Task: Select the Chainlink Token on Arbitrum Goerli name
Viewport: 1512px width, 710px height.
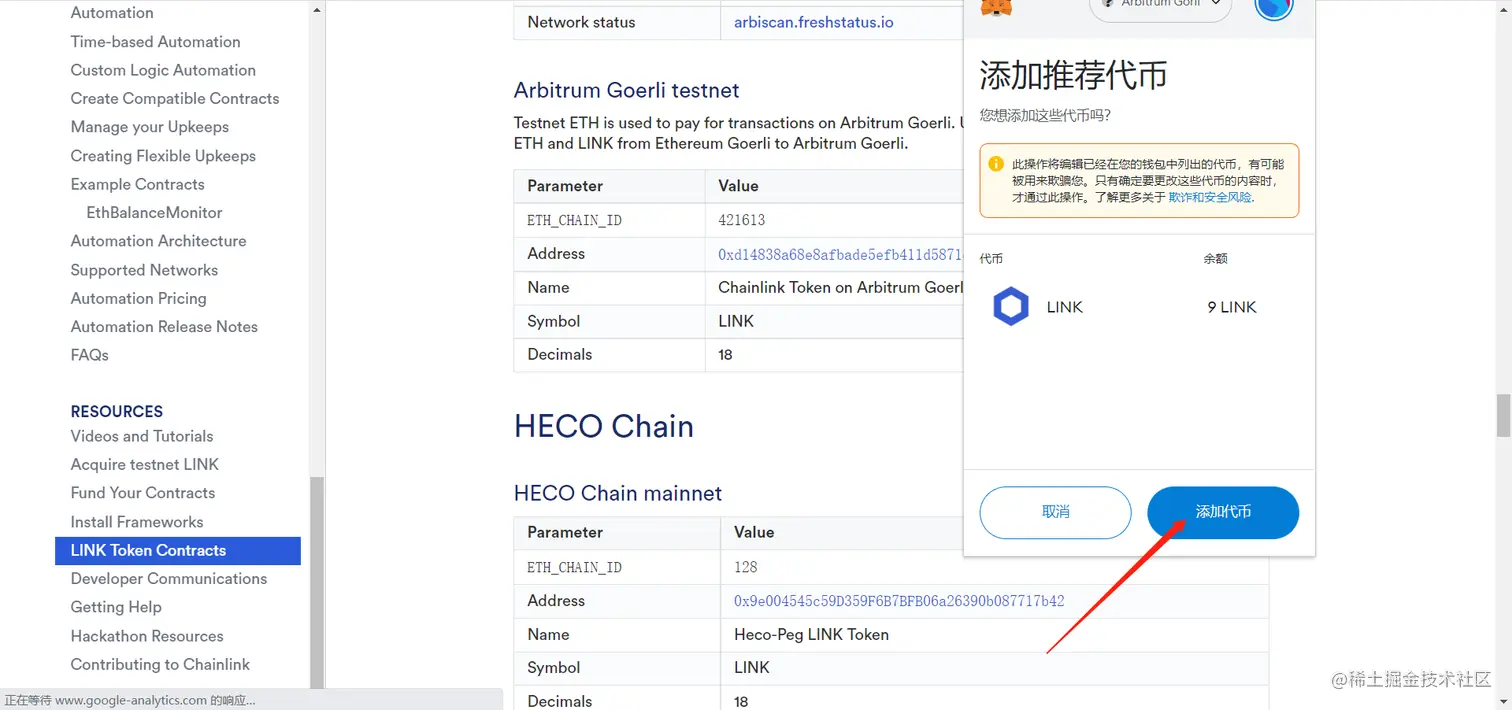Action: (x=840, y=288)
